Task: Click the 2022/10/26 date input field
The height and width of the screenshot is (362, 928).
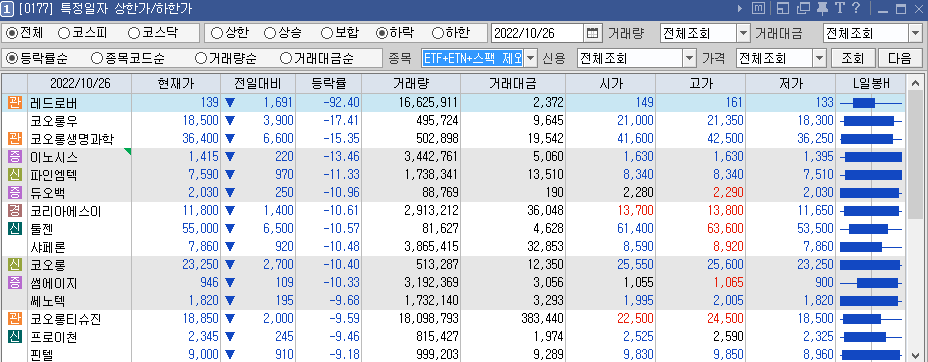Action: (538, 33)
